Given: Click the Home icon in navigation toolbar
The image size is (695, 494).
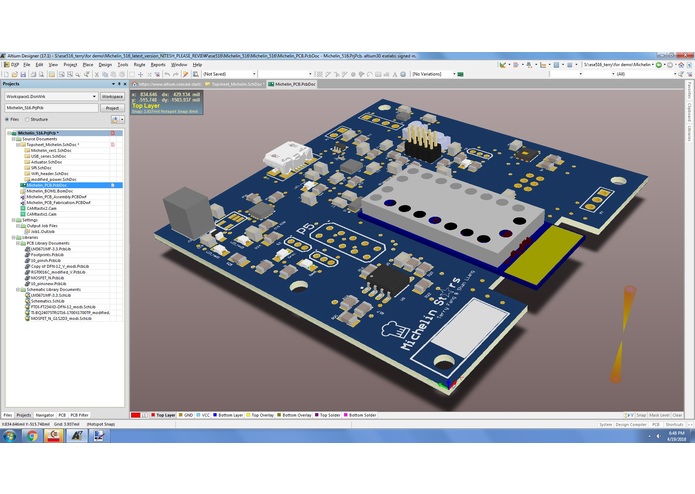Looking at the screenshot, I should (x=681, y=65).
